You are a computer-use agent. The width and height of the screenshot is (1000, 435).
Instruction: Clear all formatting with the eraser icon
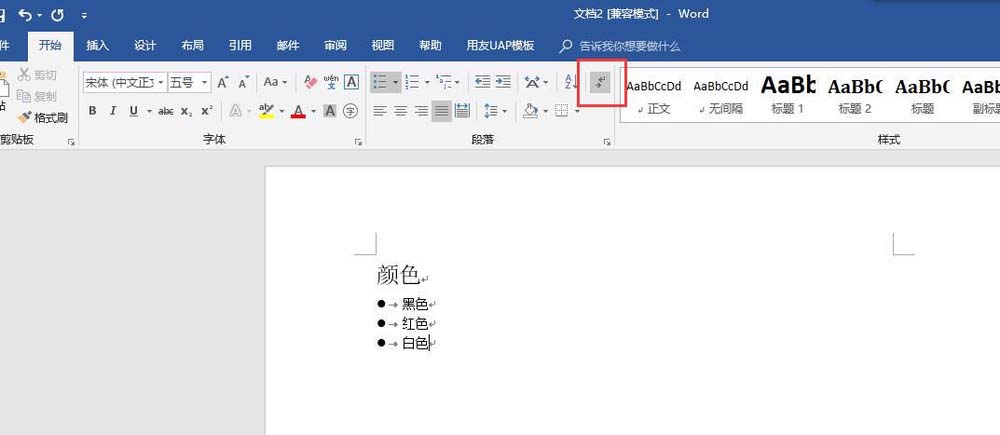(311, 82)
